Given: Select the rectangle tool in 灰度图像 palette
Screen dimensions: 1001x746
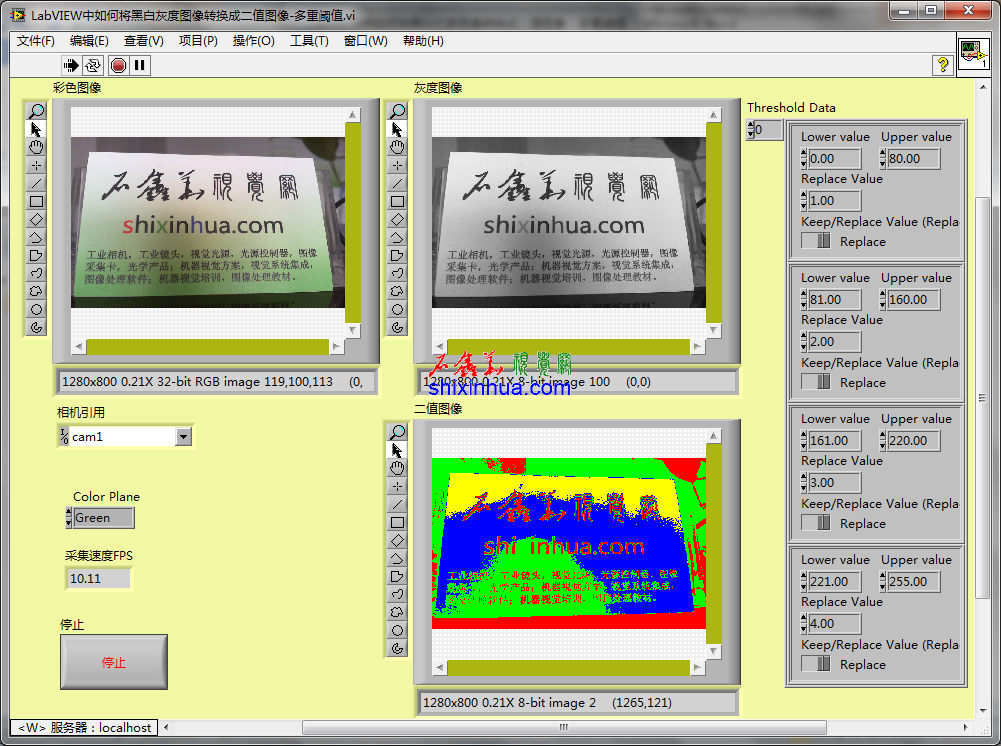Looking at the screenshot, I should click(397, 201).
